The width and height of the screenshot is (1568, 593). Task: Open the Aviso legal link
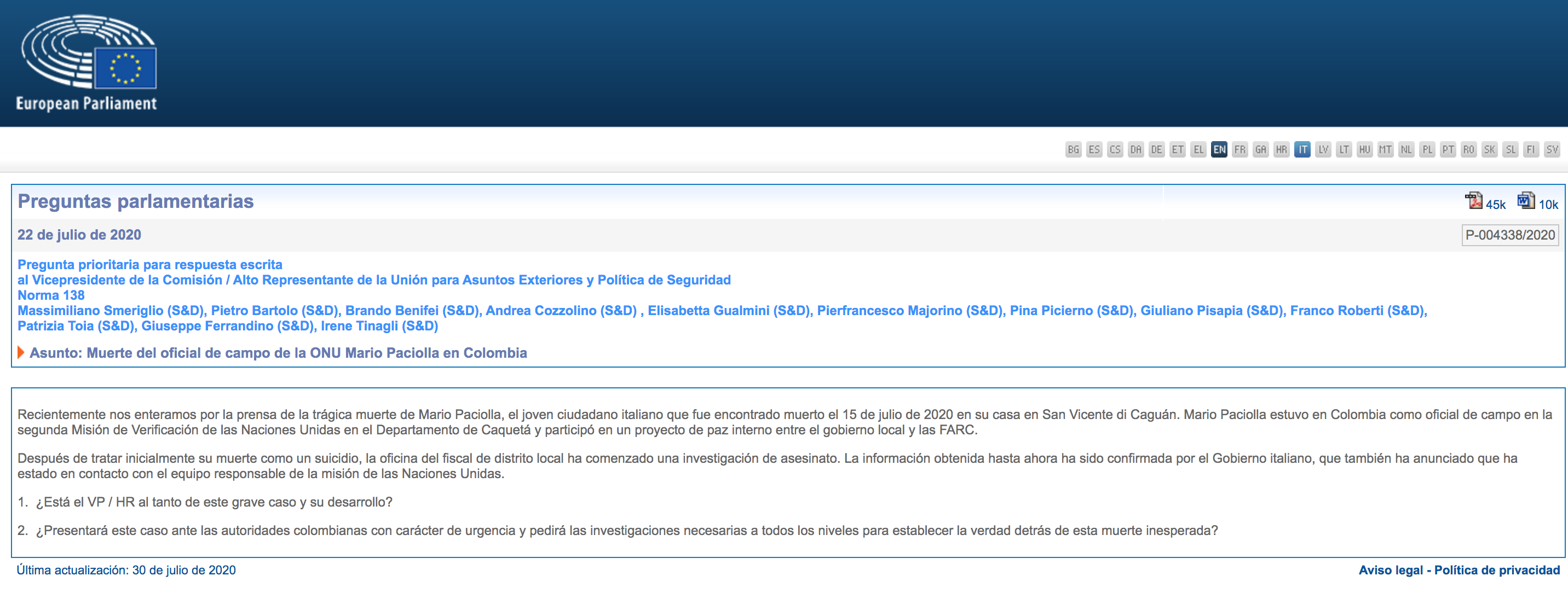[x=1390, y=570]
